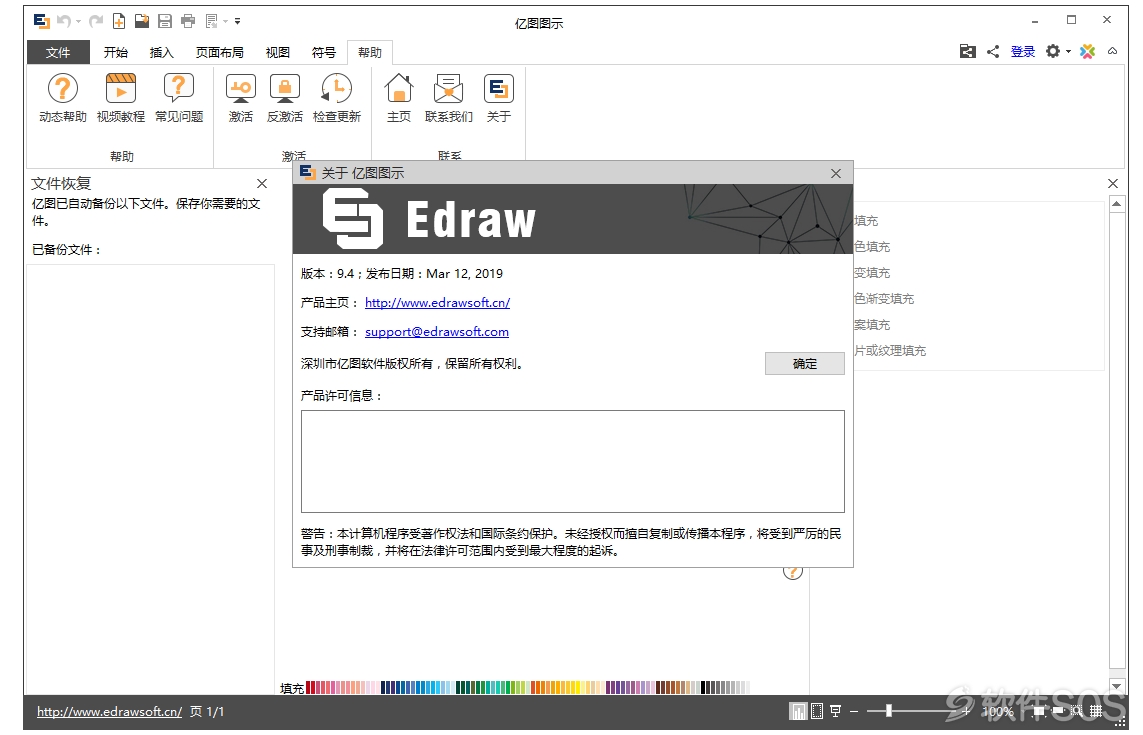The width and height of the screenshot is (1143, 735).
Task: Click the 100% zoom value in status bar
Action: [998, 712]
